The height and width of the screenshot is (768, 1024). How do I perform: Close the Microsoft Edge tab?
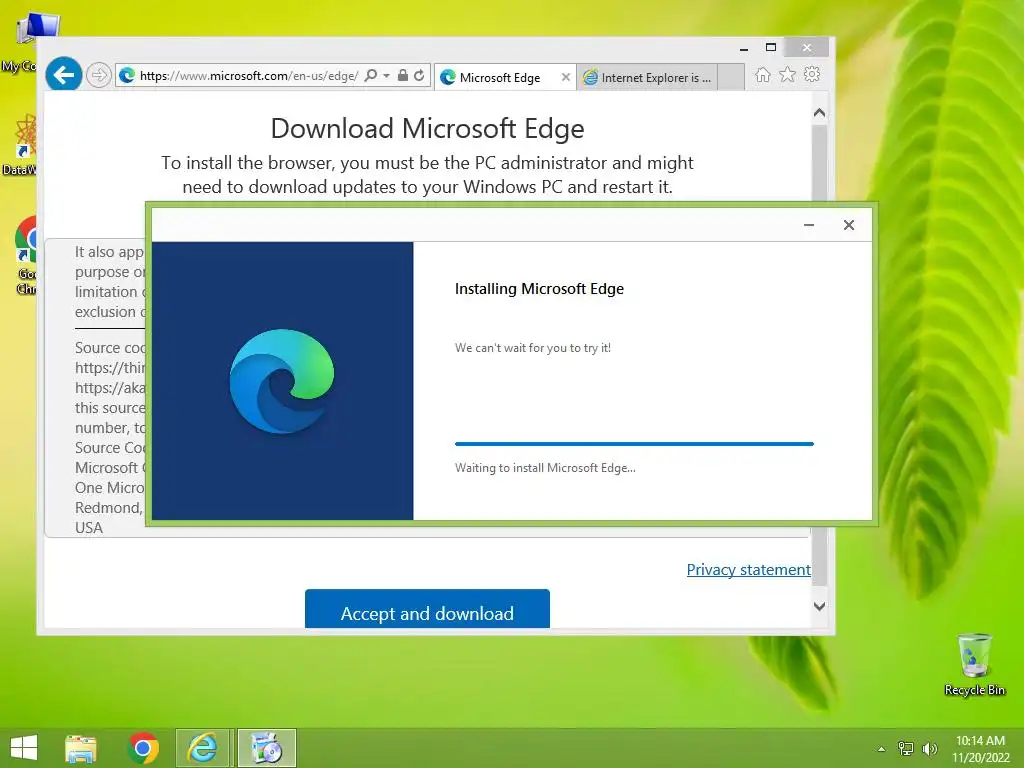566,77
